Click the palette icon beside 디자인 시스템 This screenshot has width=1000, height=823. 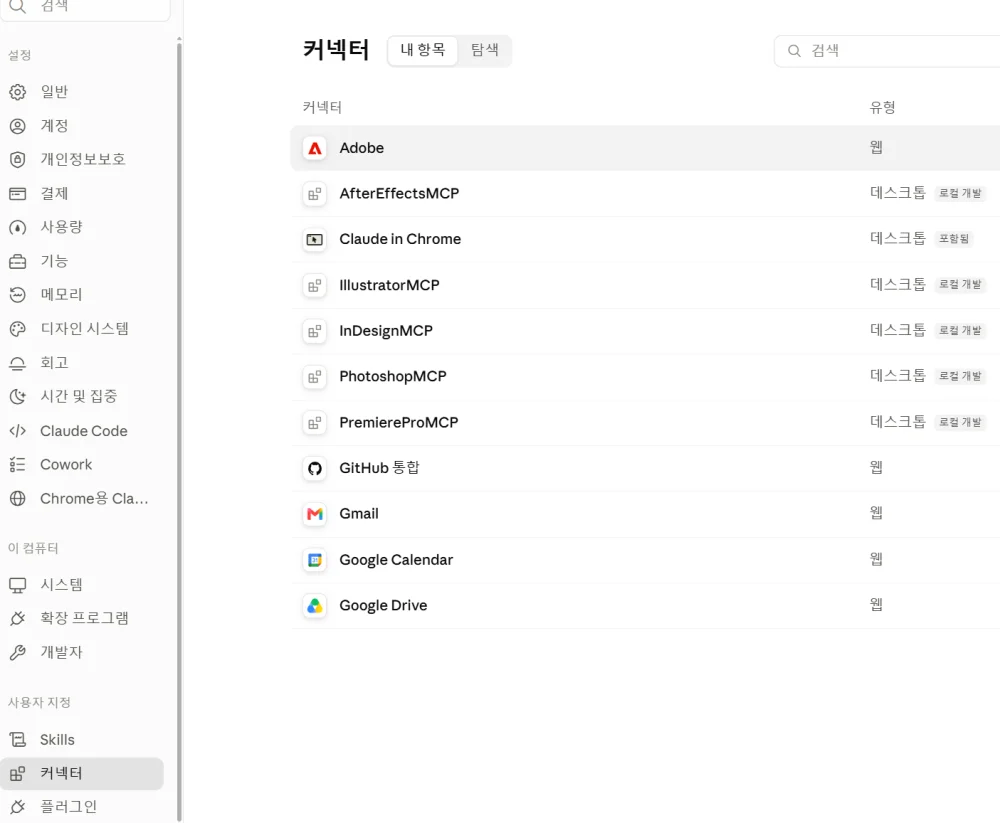pyautogui.click(x=18, y=329)
